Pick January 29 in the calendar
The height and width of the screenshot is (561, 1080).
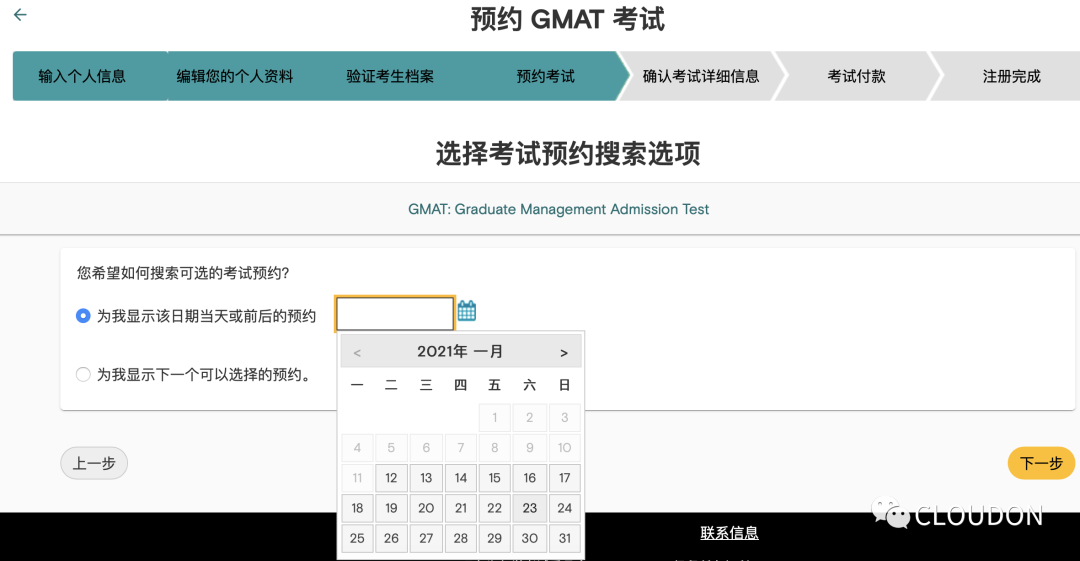tap(495, 538)
